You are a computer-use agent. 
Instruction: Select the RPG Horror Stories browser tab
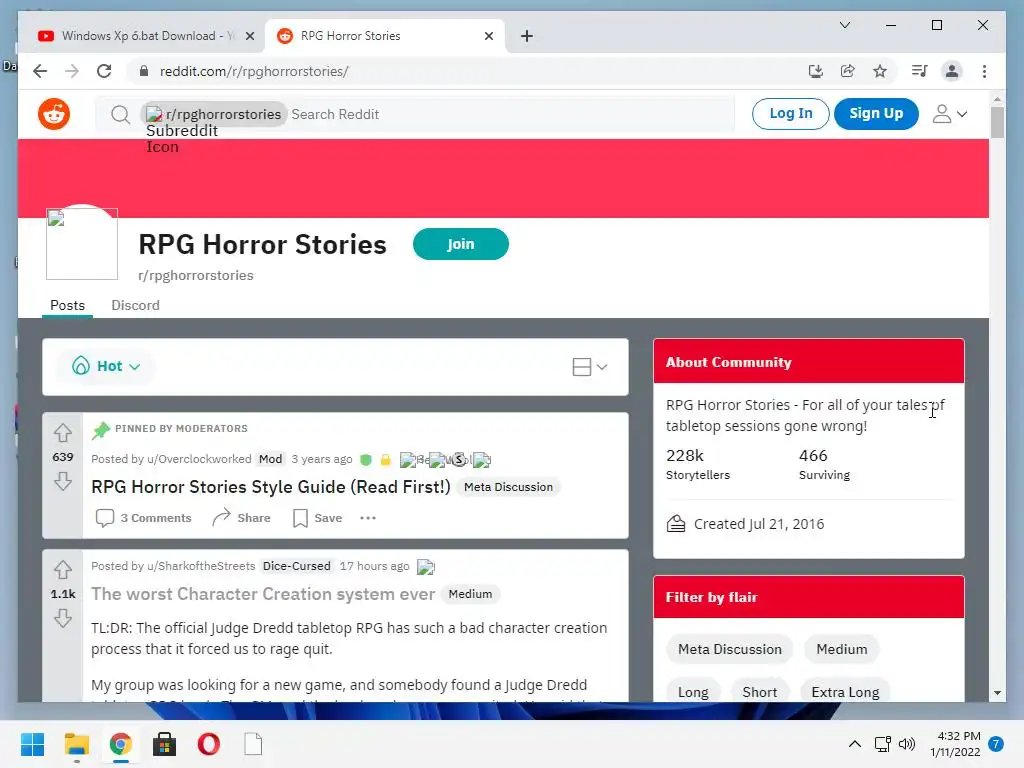click(x=385, y=36)
